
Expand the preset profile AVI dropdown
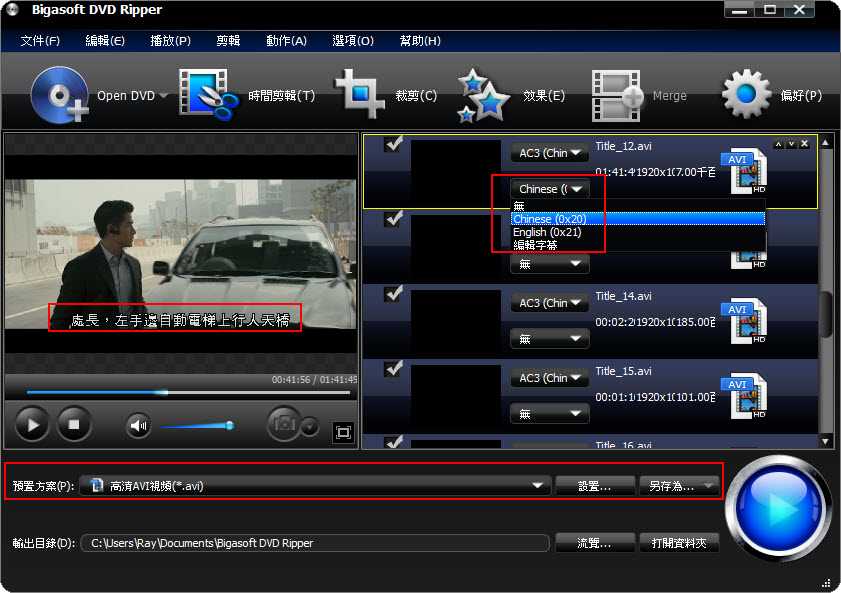[539, 486]
